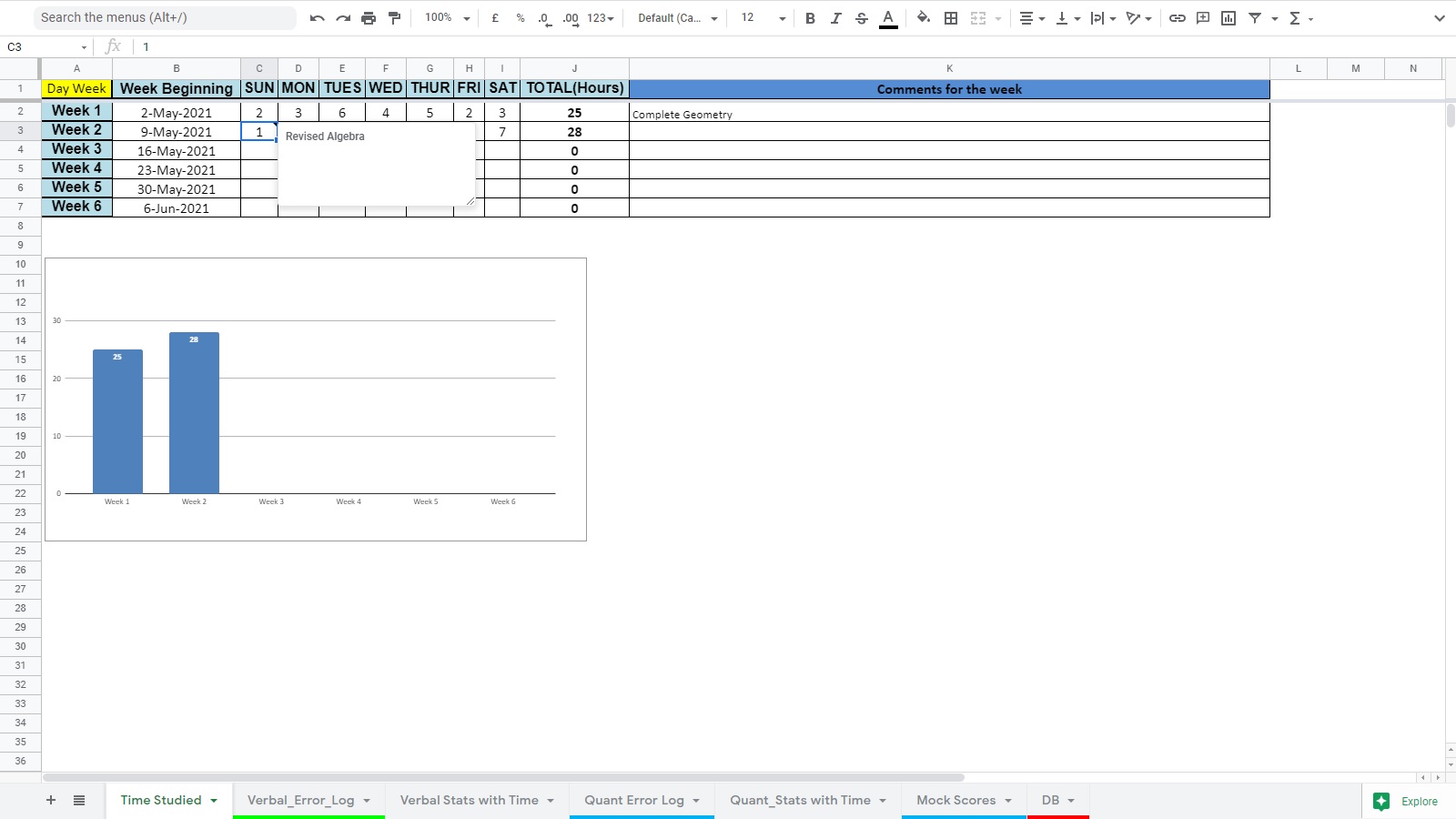Click the create filter icon
Image resolution: width=1456 pixels, height=819 pixels.
tap(1255, 18)
